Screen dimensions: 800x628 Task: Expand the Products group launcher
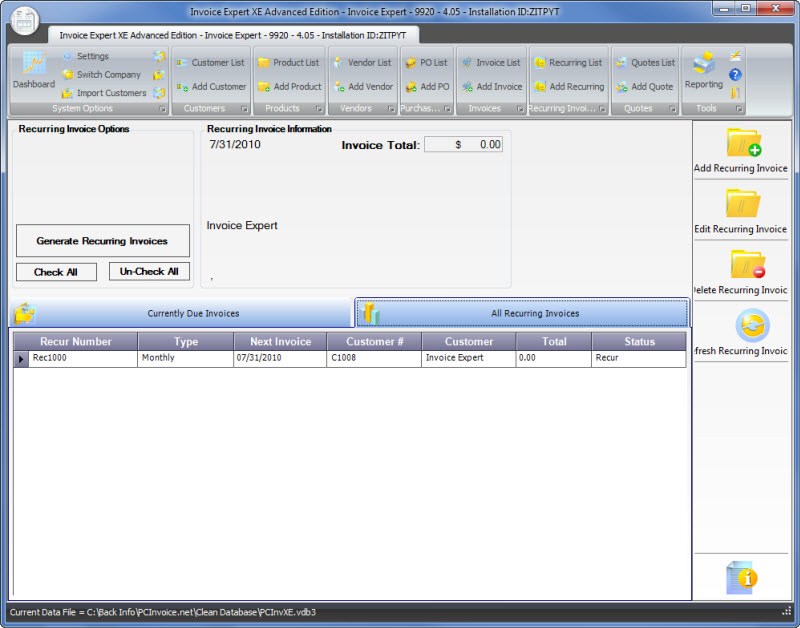click(x=319, y=109)
